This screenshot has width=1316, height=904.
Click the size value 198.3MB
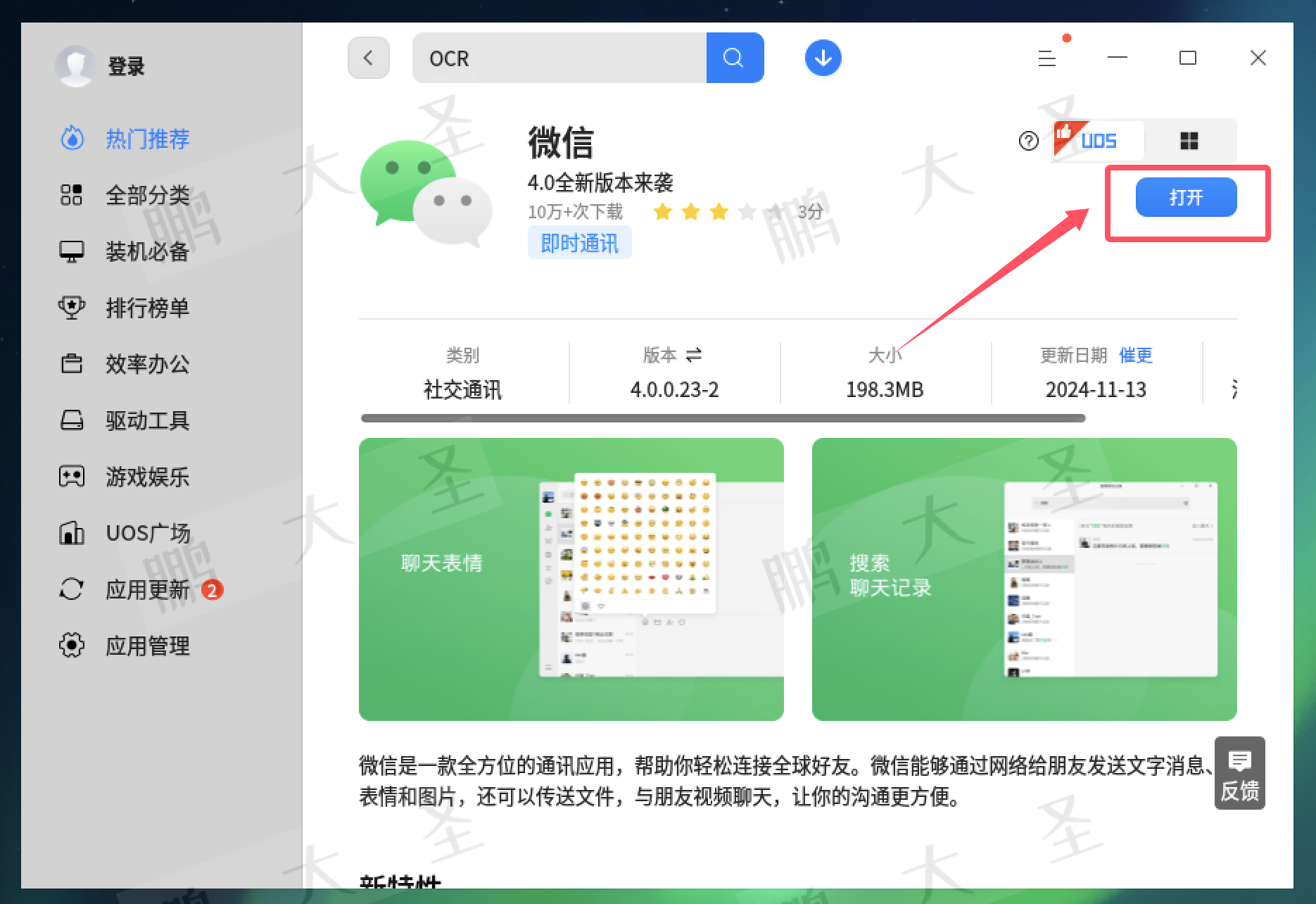pyautogui.click(x=885, y=389)
